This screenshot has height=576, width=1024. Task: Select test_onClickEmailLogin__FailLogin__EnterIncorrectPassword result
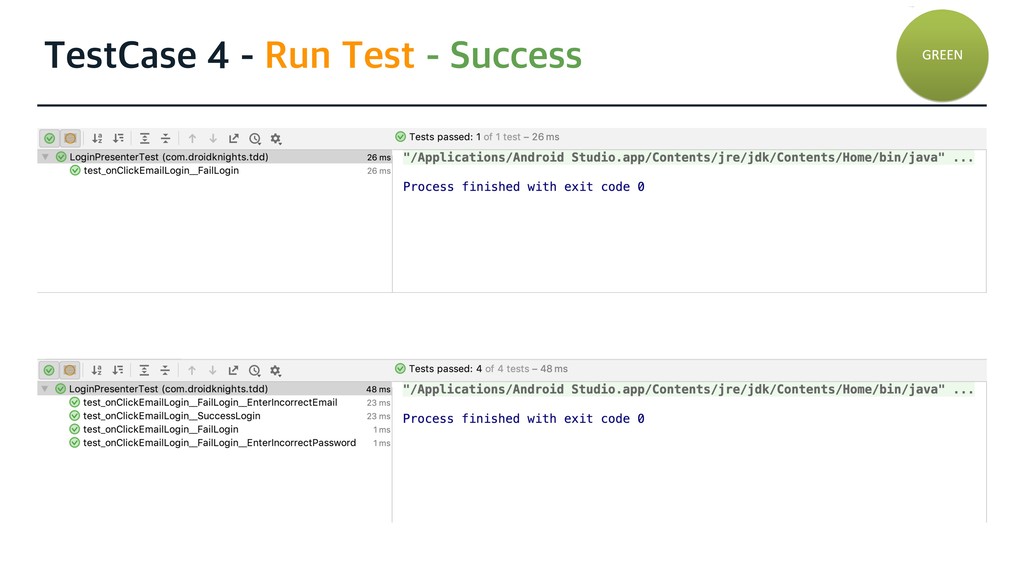(219, 443)
